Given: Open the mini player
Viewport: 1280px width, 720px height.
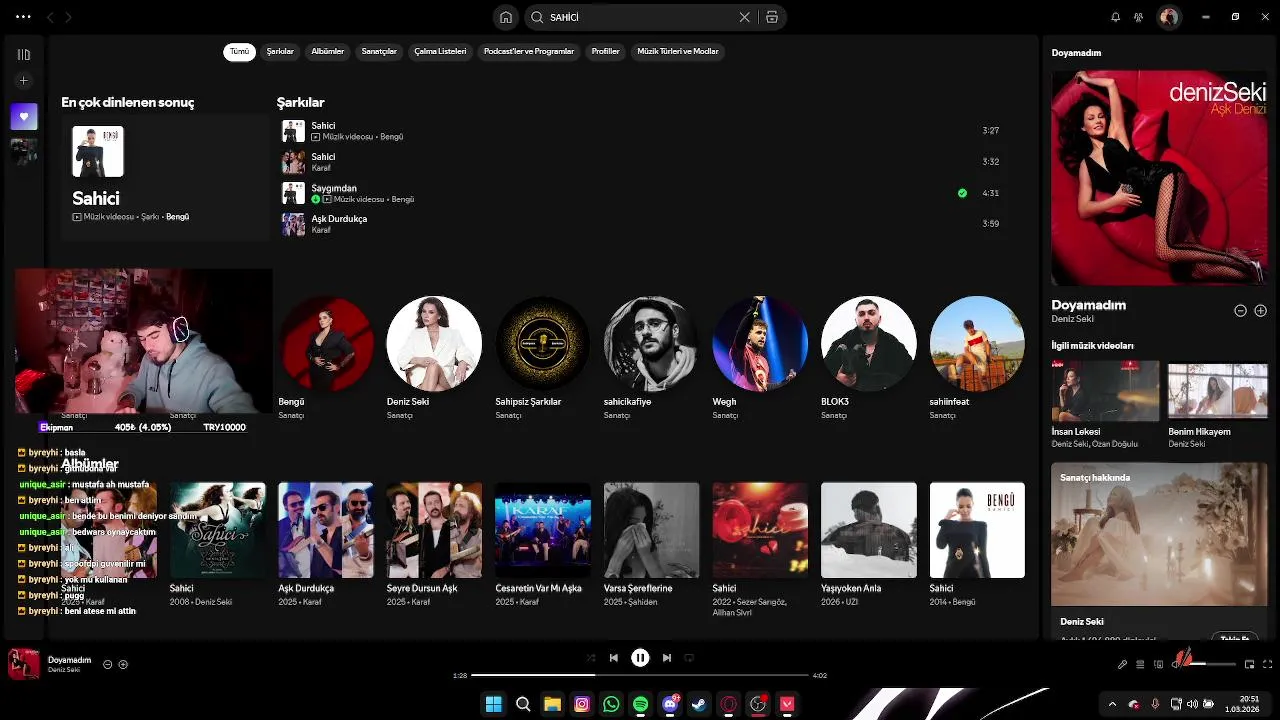Looking at the screenshot, I should [x=1249, y=664].
